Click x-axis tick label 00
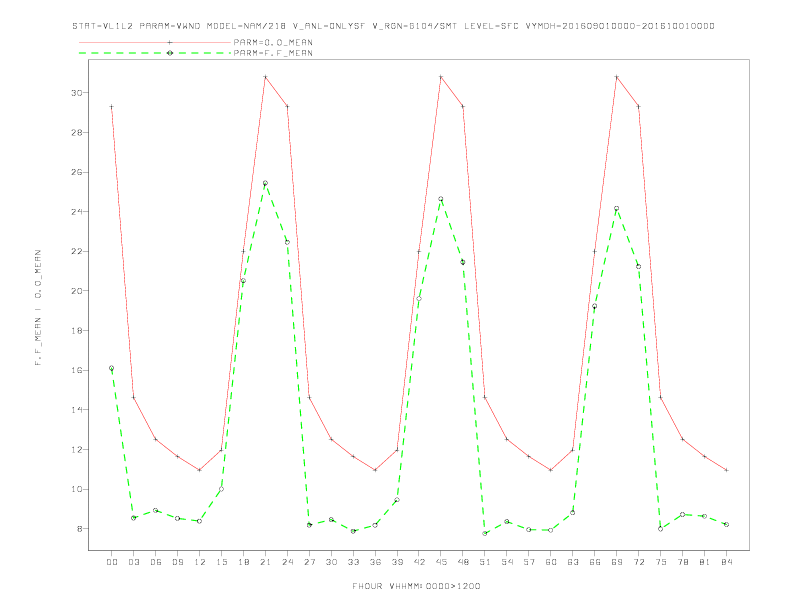 pos(112,562)
